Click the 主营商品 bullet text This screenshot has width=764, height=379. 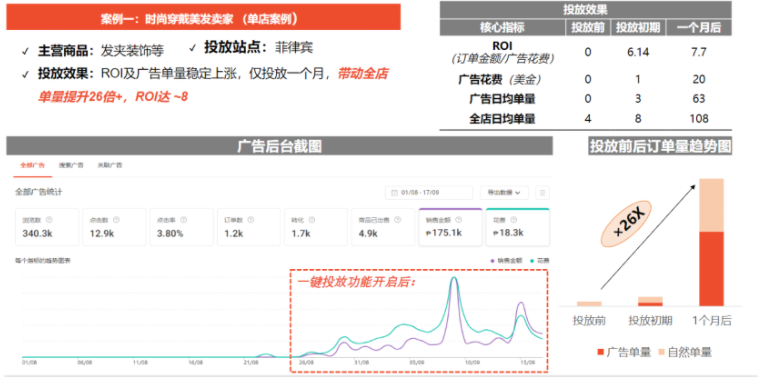click(x=100, y=51)
